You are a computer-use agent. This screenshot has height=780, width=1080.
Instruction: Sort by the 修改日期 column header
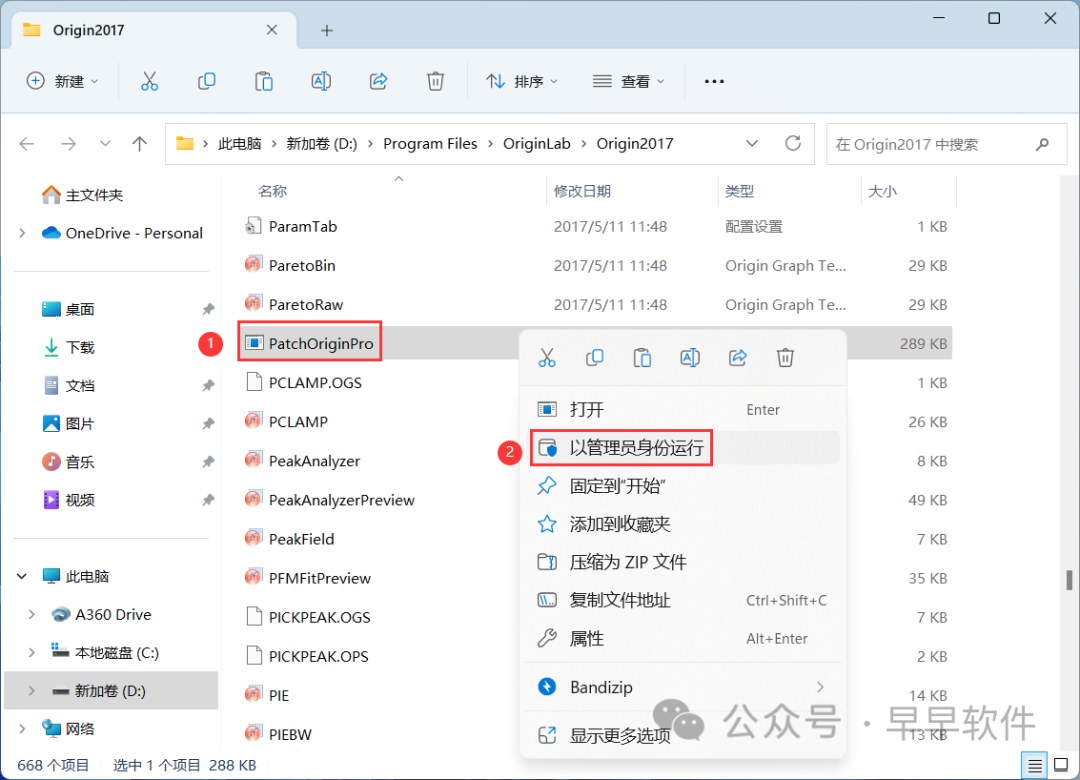click(x=582, y=191)
